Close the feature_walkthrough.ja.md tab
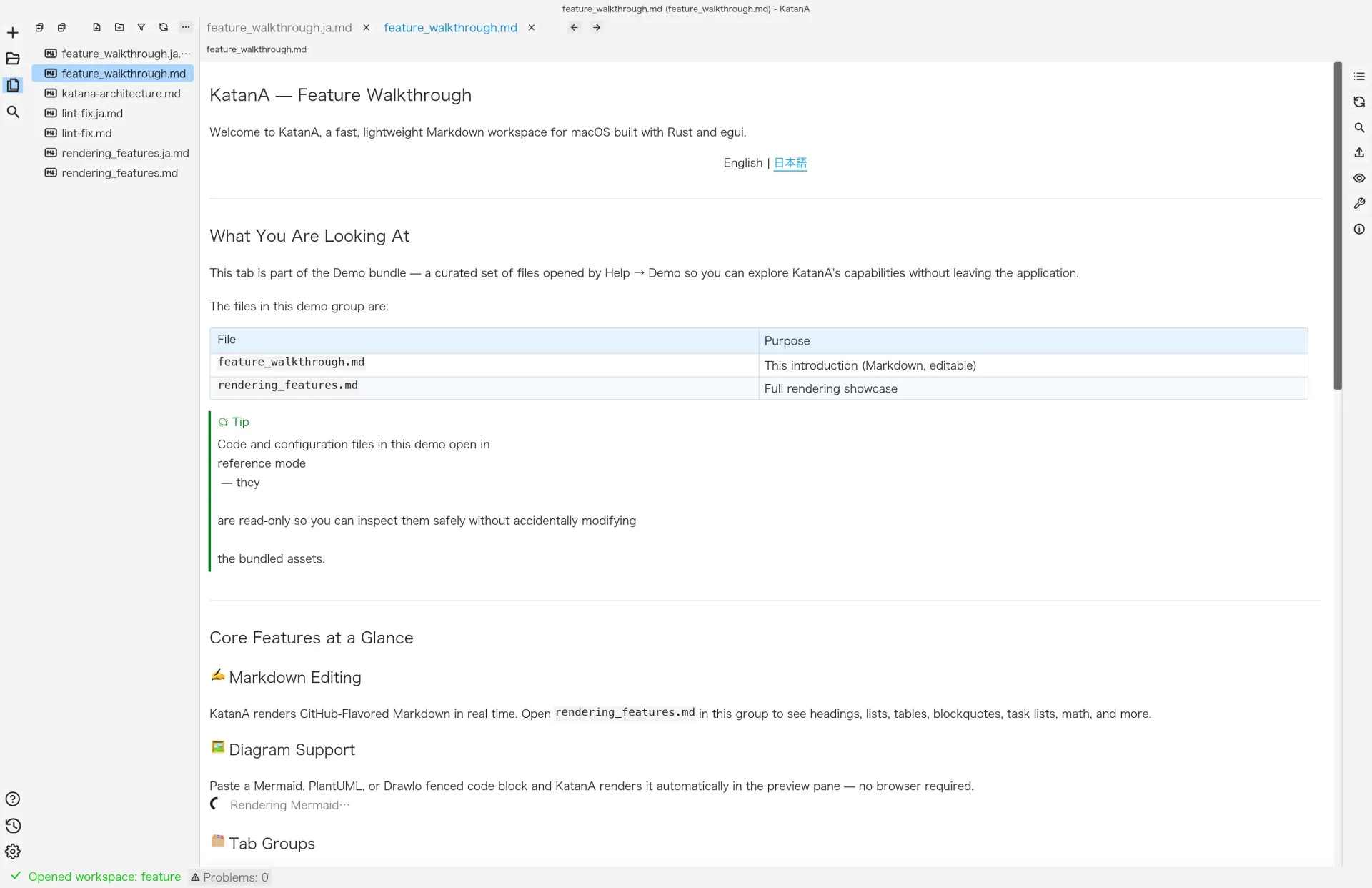This screenshot has width=1372, height=888. (x=367, y=27)
